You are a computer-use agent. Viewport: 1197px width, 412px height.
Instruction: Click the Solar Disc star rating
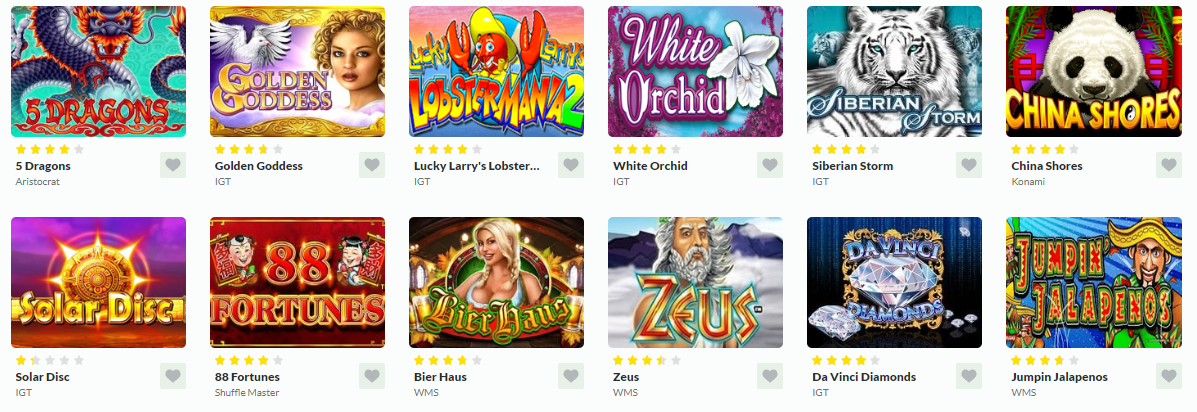[50, 360]
